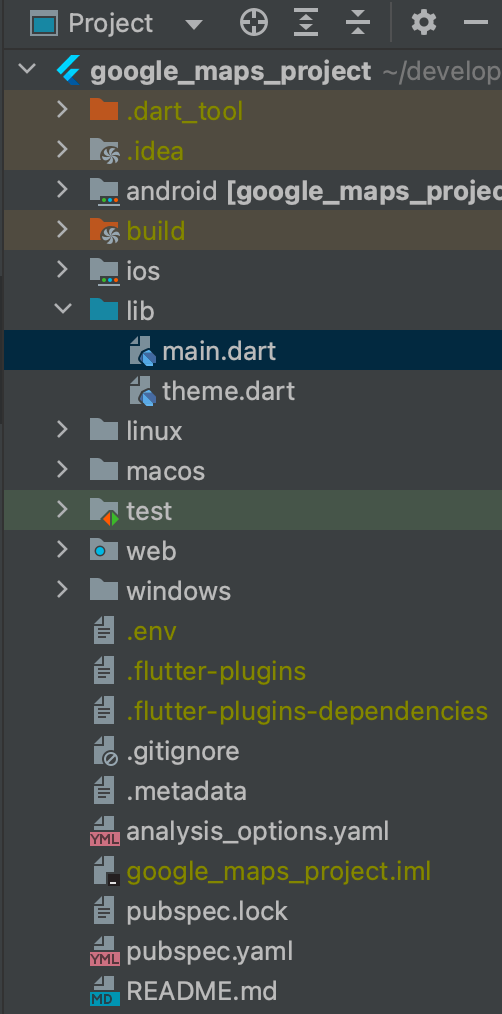Expand the macos folder chevron
This screenshot has width=502, height=1014.
coord(62,470)
